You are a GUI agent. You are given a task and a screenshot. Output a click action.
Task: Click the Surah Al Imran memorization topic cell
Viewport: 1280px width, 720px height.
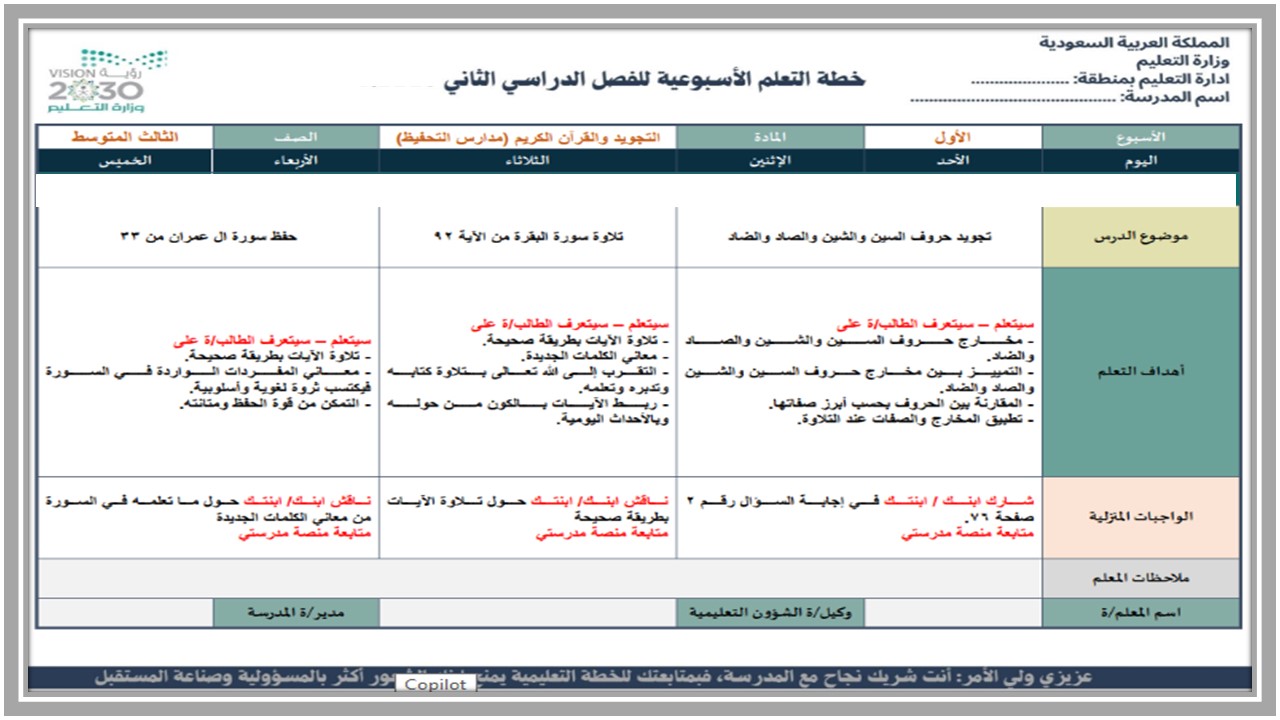[x=208, y=237]
